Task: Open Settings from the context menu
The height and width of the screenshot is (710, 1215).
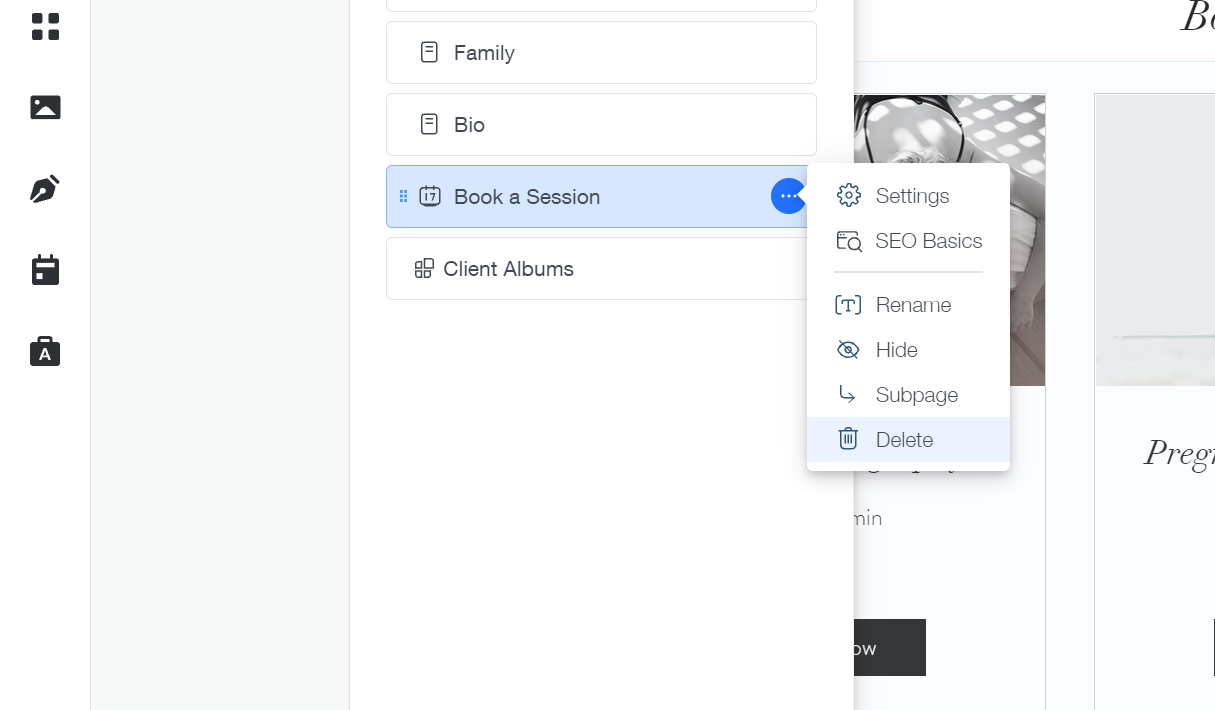Action: pyautogui.click(x=911, y=196)
